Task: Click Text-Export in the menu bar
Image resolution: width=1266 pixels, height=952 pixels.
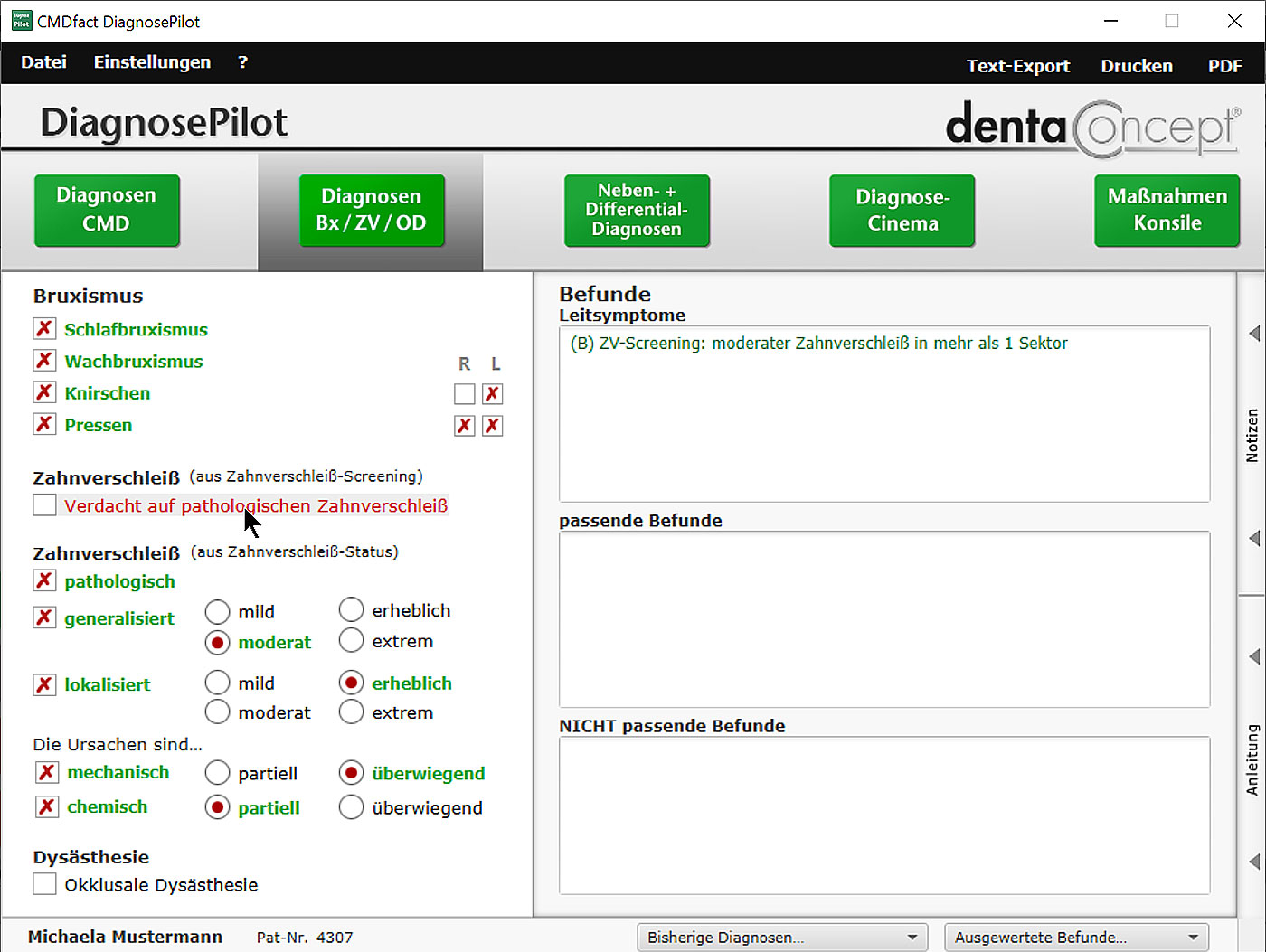Action: point(1018,66)
